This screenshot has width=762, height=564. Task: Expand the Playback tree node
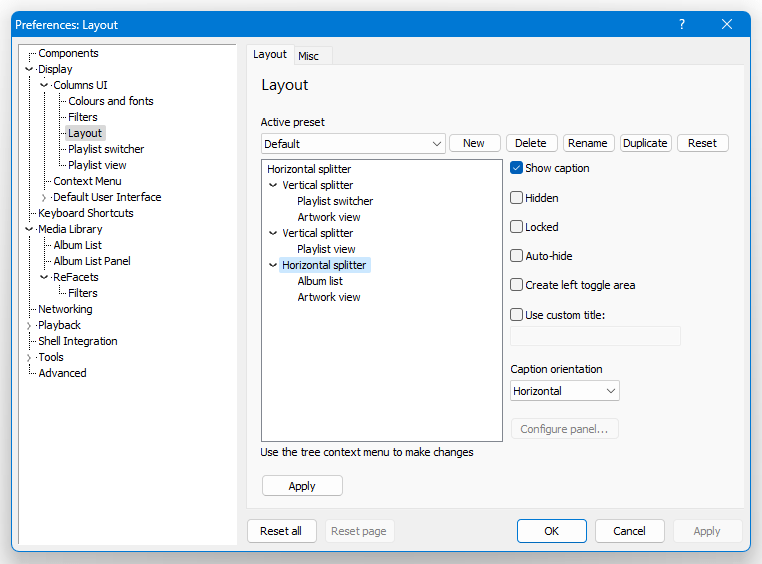tap(29, 325)
